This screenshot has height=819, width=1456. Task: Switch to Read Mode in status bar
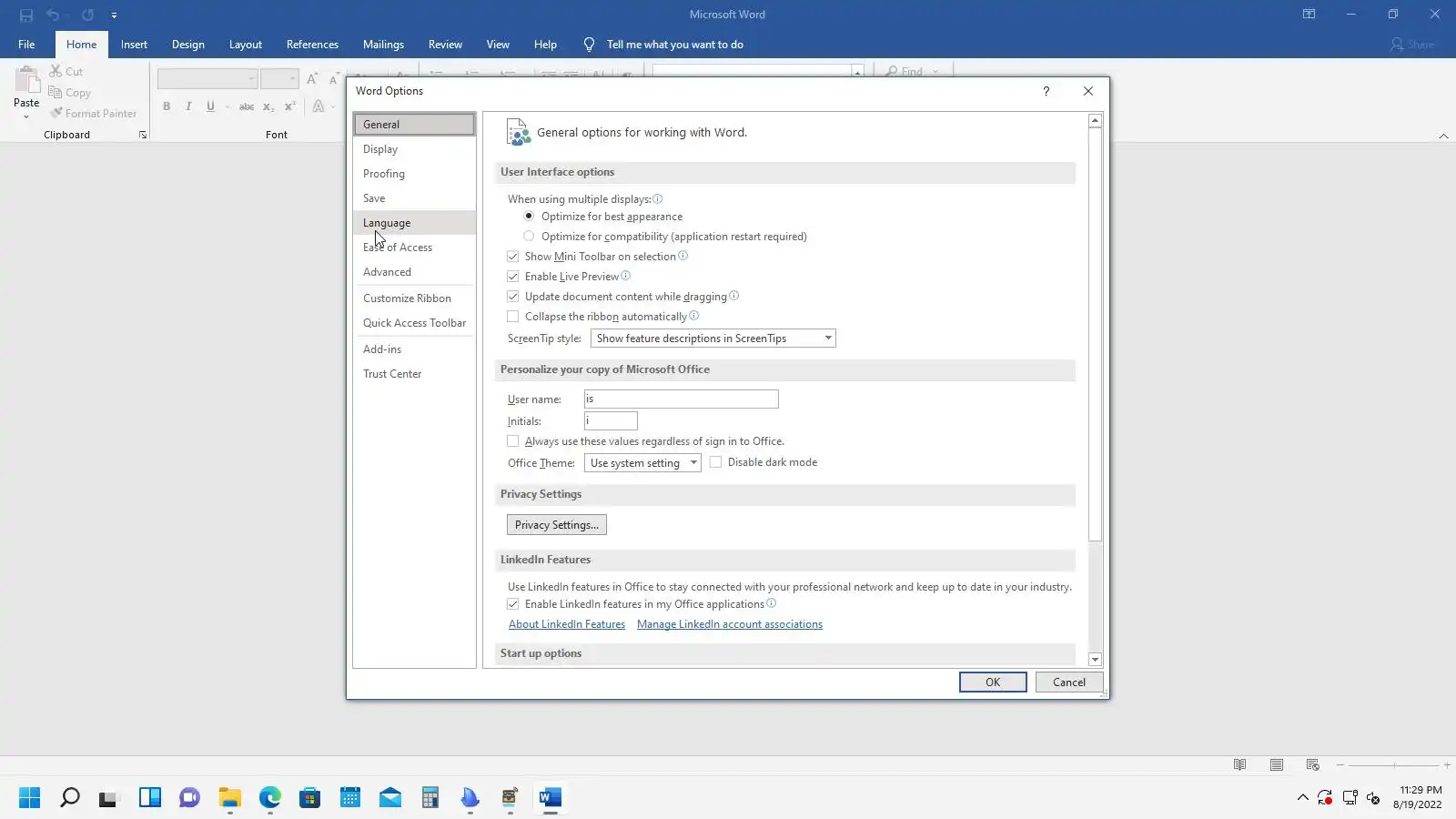pyautogui.click(x=1239, y=764)
